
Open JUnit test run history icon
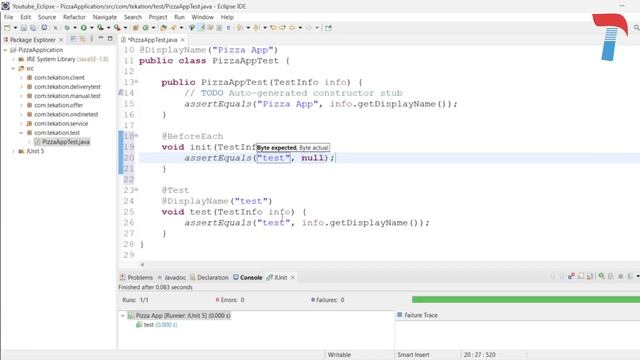(630, 276)
